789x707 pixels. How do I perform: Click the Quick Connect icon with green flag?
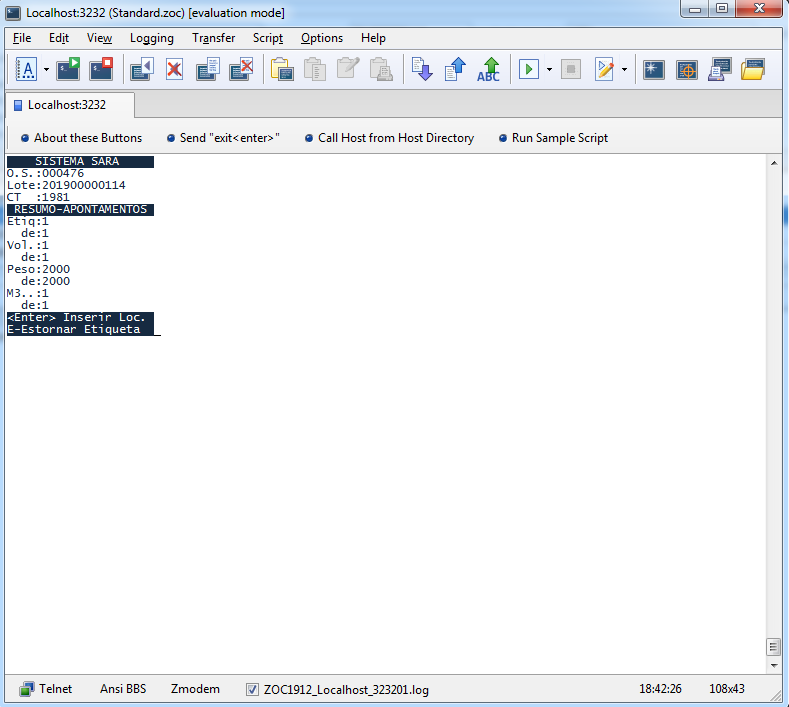(68, 69)
